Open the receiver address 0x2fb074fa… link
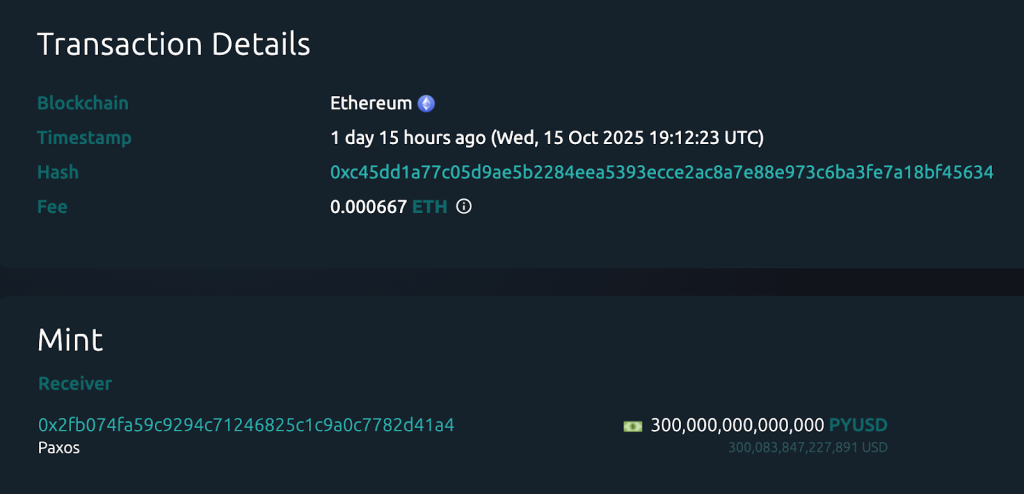The image size is (1024, 494). pyautogui.click(x=246, y=425)
